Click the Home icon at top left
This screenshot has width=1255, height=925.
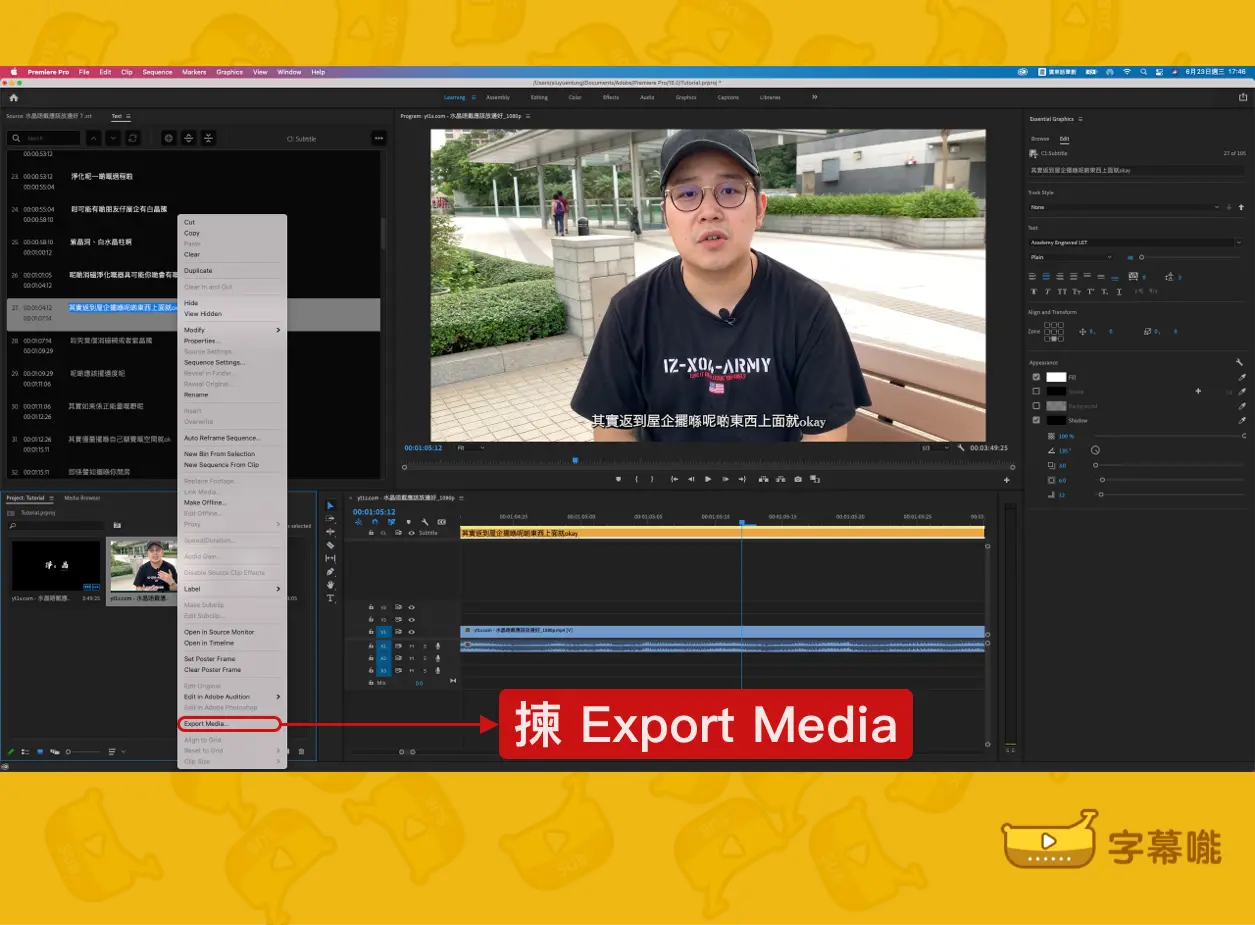[14, 98]
